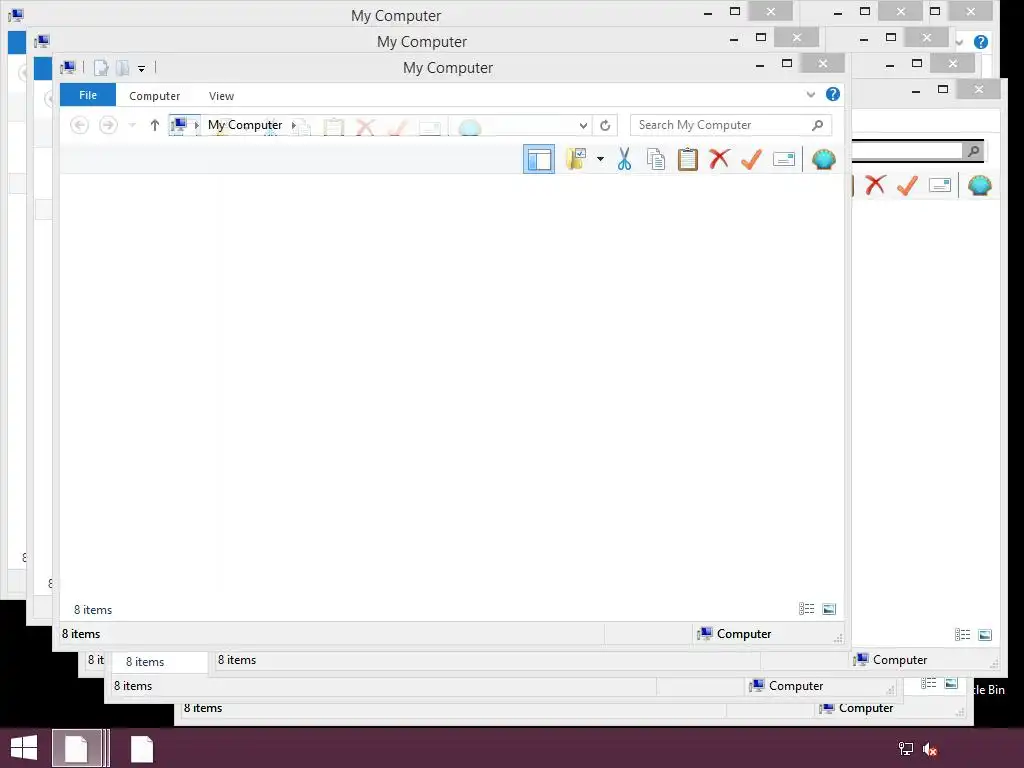Toggle the preview pane button in front toolbar
This screenshot has width=1024, height=768.
click(539, 159)
